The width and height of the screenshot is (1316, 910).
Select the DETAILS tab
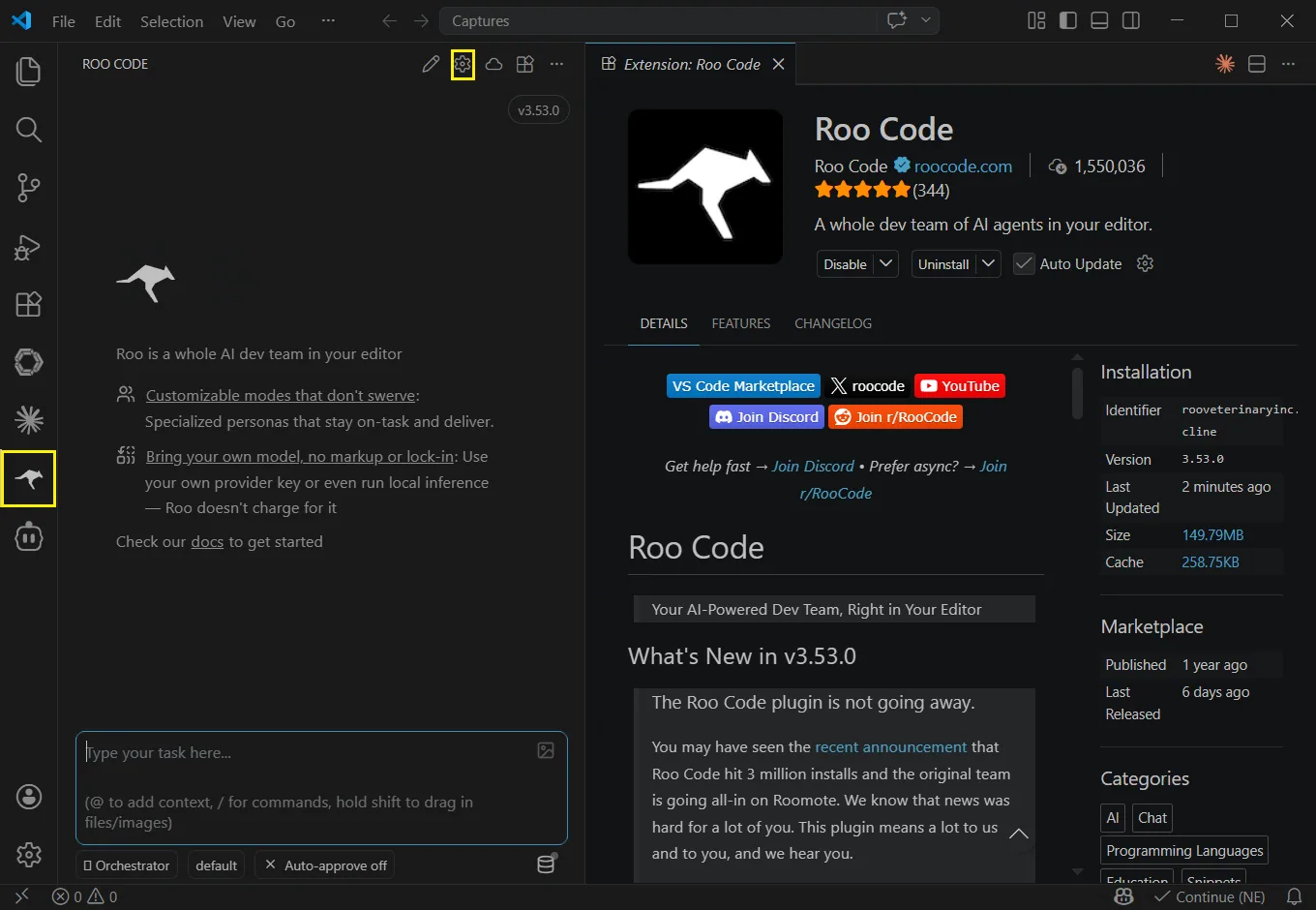[x=664, y=323]
